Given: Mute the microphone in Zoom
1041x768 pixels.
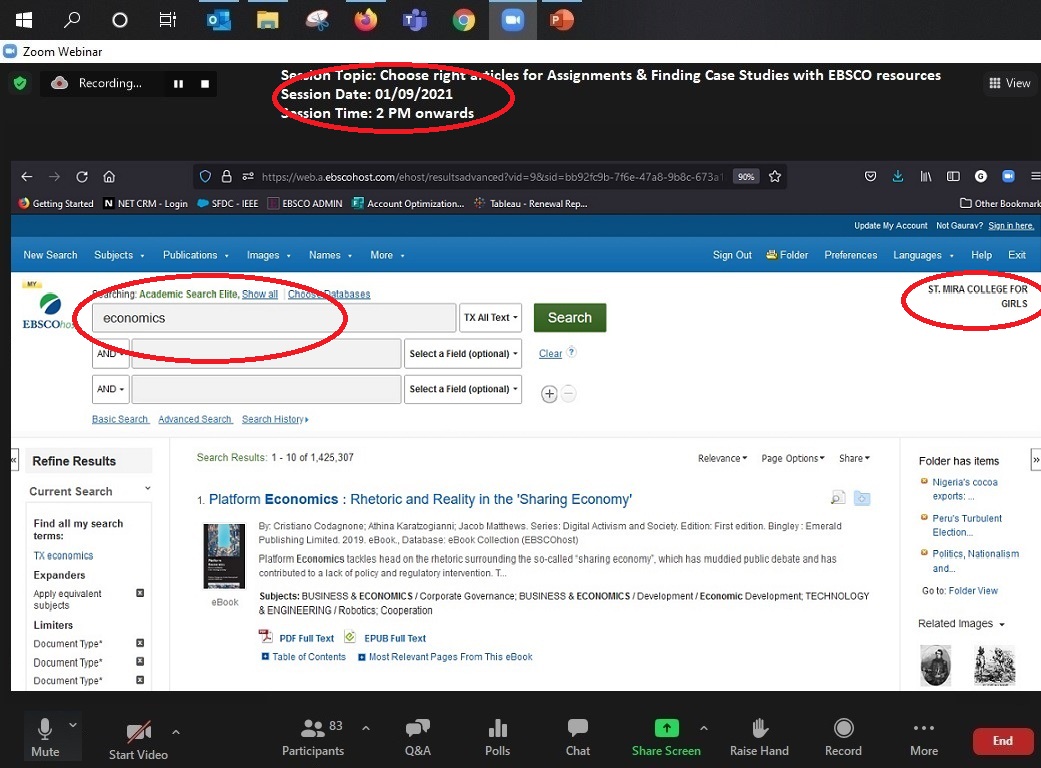Looking at the screenshot, I should point(44,737).
